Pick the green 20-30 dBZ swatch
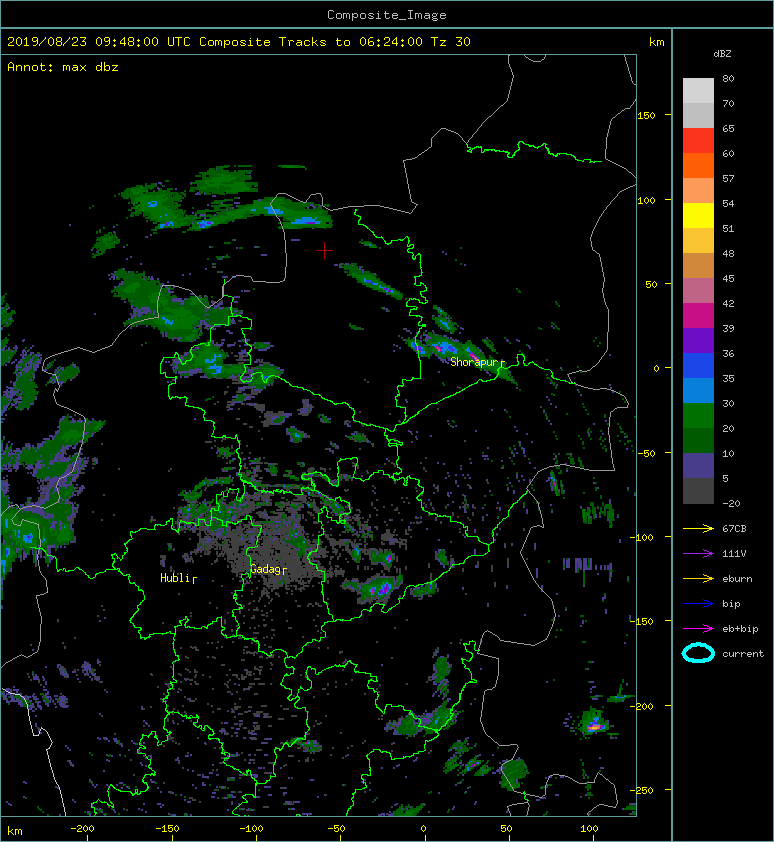This screenshot has width=774, height=842. coord(698,416)
